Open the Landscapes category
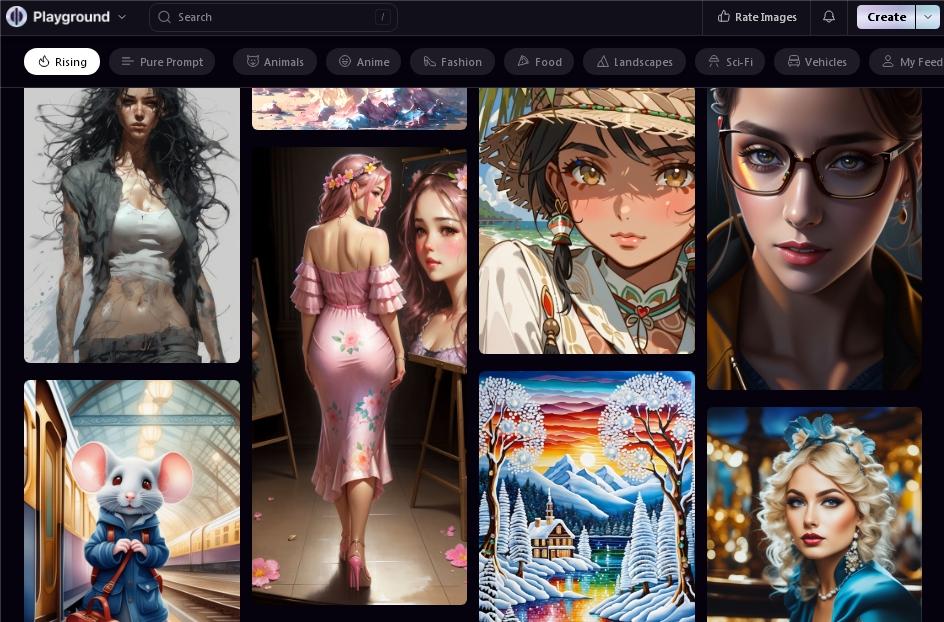Viewport: 944px width, 622px height. (634, 62)
